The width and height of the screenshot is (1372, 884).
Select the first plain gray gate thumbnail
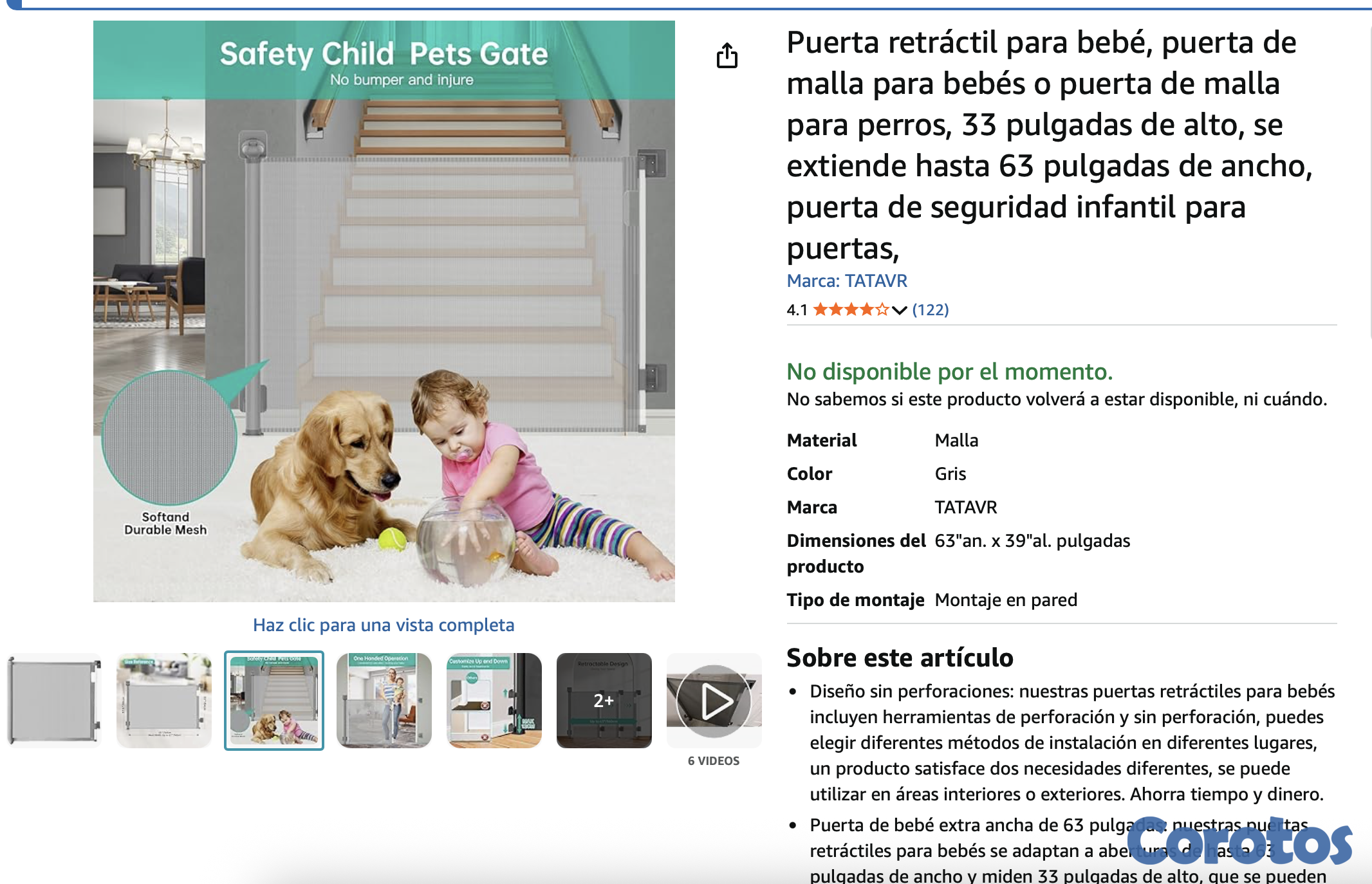54,701
